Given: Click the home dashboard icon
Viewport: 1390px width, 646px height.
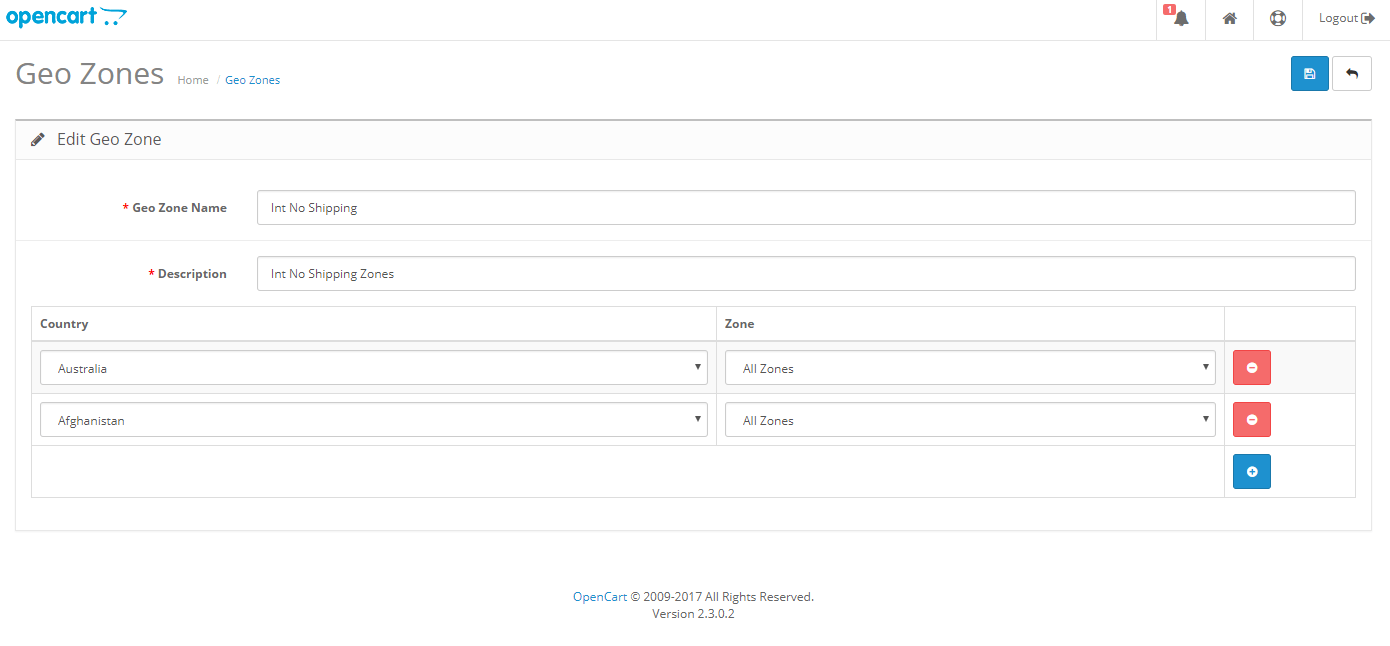Looking at the screenshot, I should coord(1229,19).
